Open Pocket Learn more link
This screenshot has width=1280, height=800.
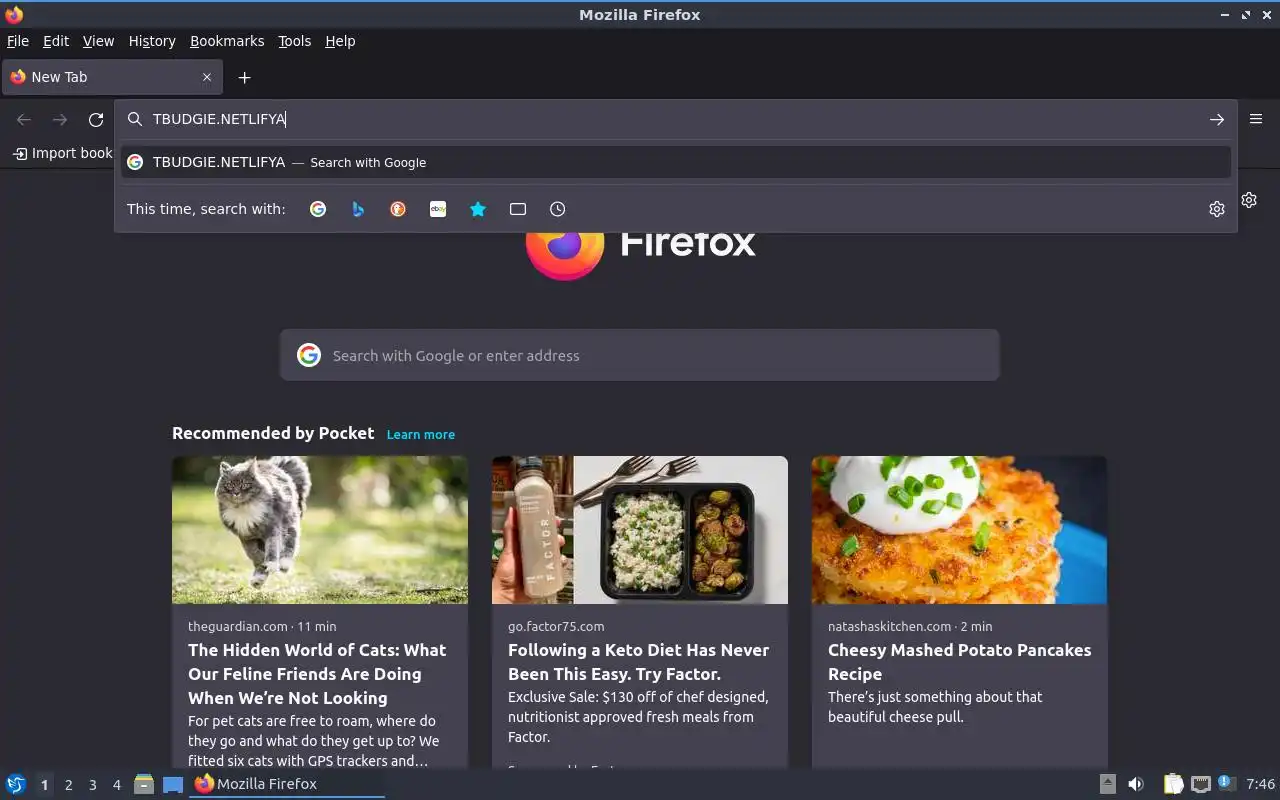pos(421,434)
